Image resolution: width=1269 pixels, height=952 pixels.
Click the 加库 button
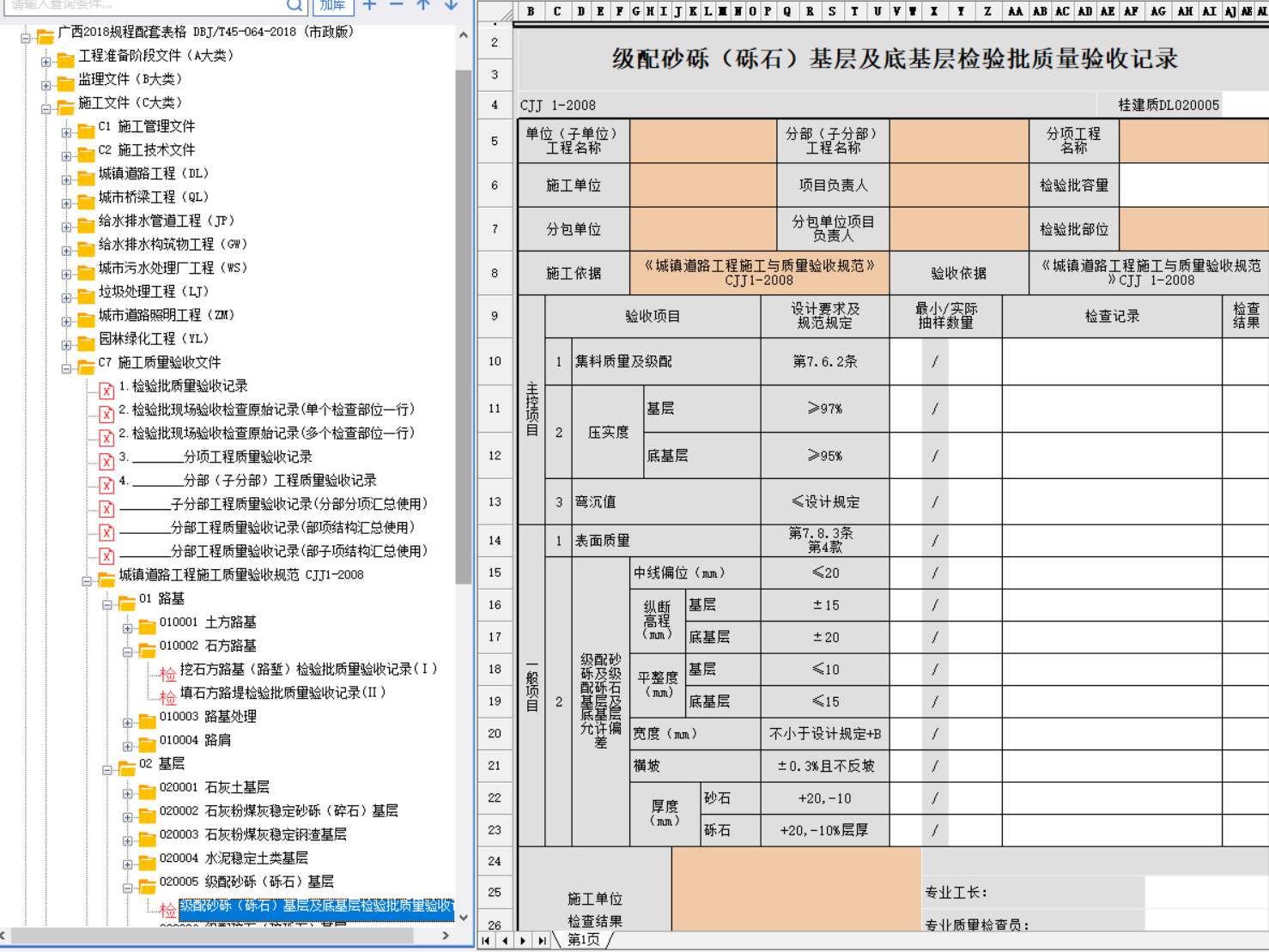pyautogui.click(x=332, y=5)
